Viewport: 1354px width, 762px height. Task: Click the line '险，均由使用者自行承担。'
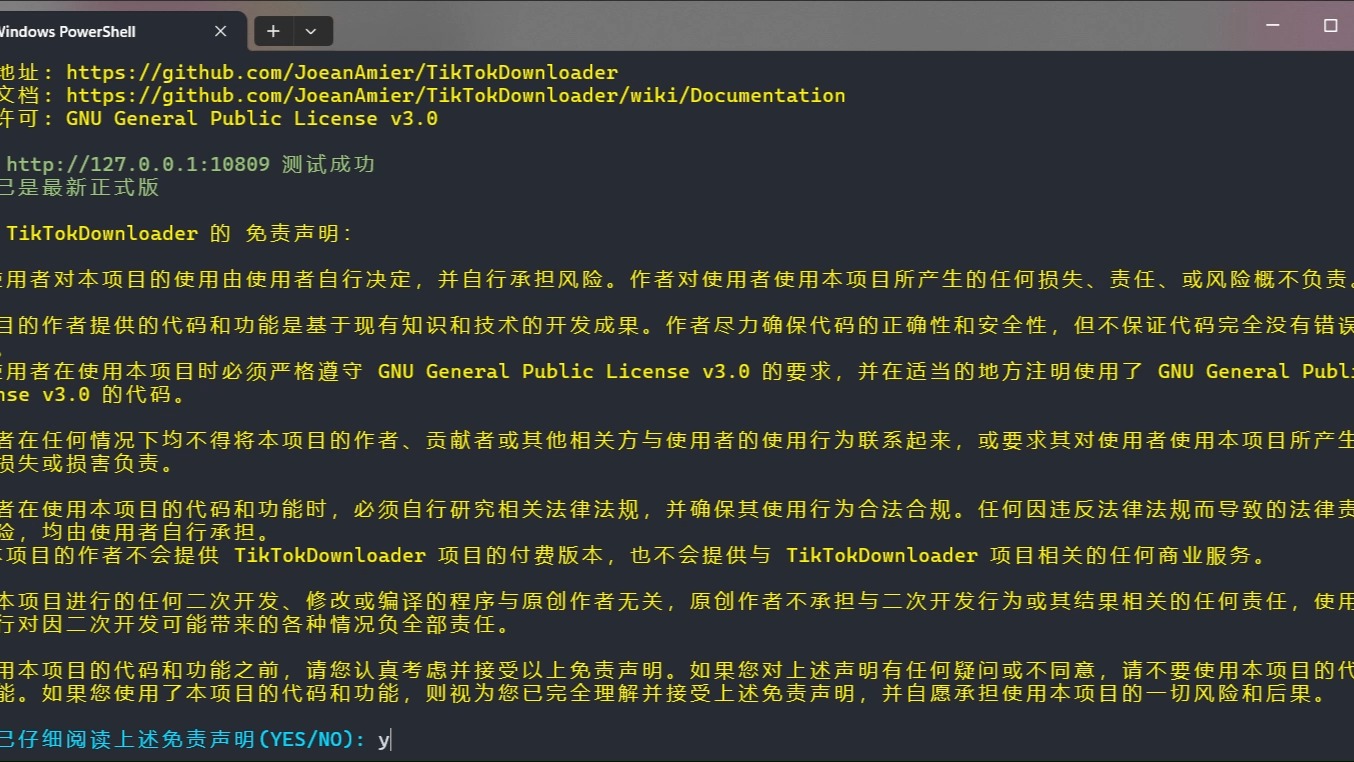[x=134, y=532]
